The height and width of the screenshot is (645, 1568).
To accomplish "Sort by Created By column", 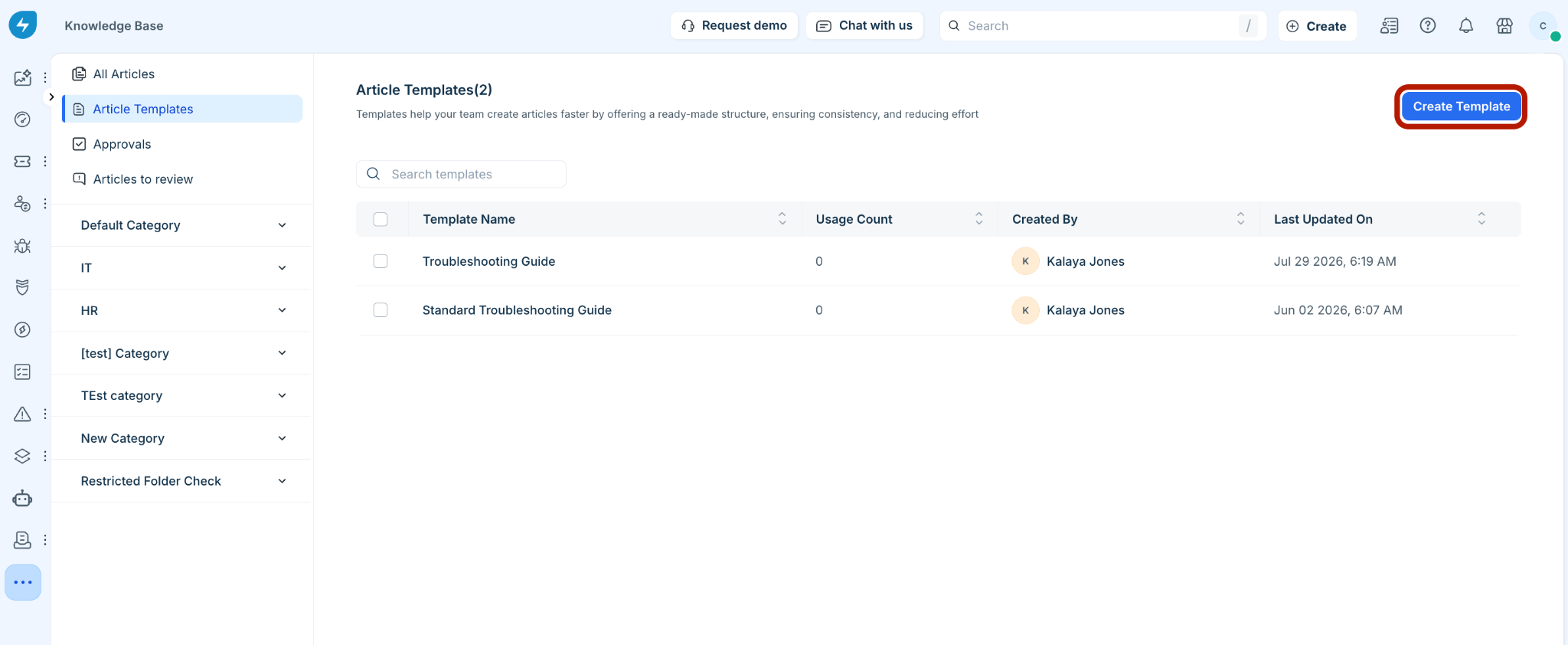I will click(x=1240, y=219).
